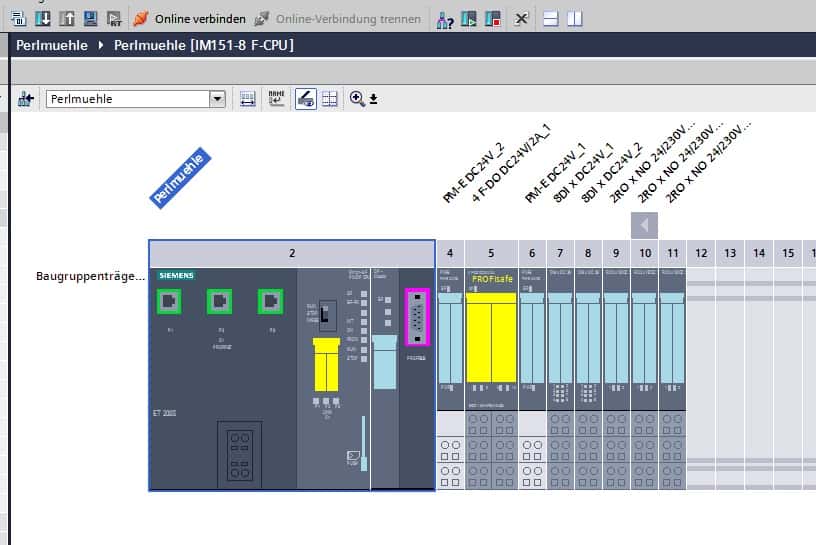Click the 4 F-DO DC24V/2A_1 label
Image resolution: width=816 pixels, height=545 pixels.
pos(511,163)
